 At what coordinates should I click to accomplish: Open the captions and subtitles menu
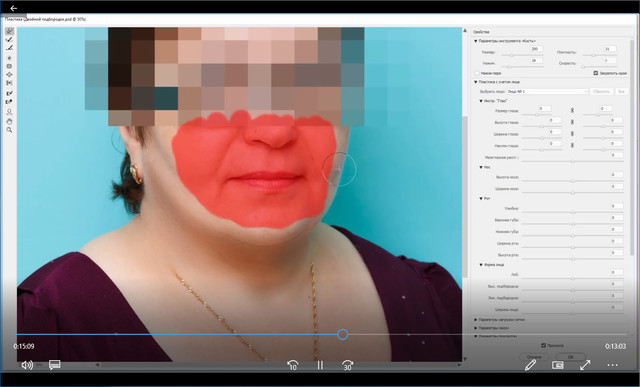point(55,365)
